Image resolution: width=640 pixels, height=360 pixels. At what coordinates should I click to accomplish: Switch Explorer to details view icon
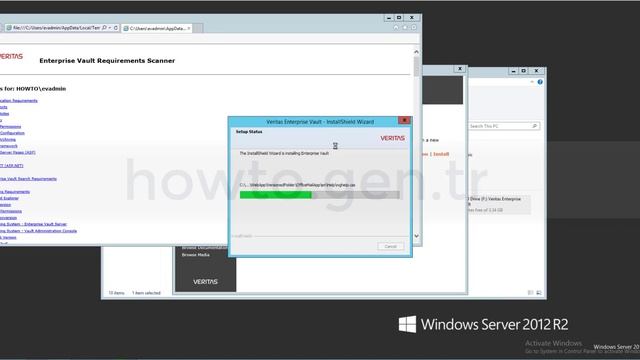531,293
